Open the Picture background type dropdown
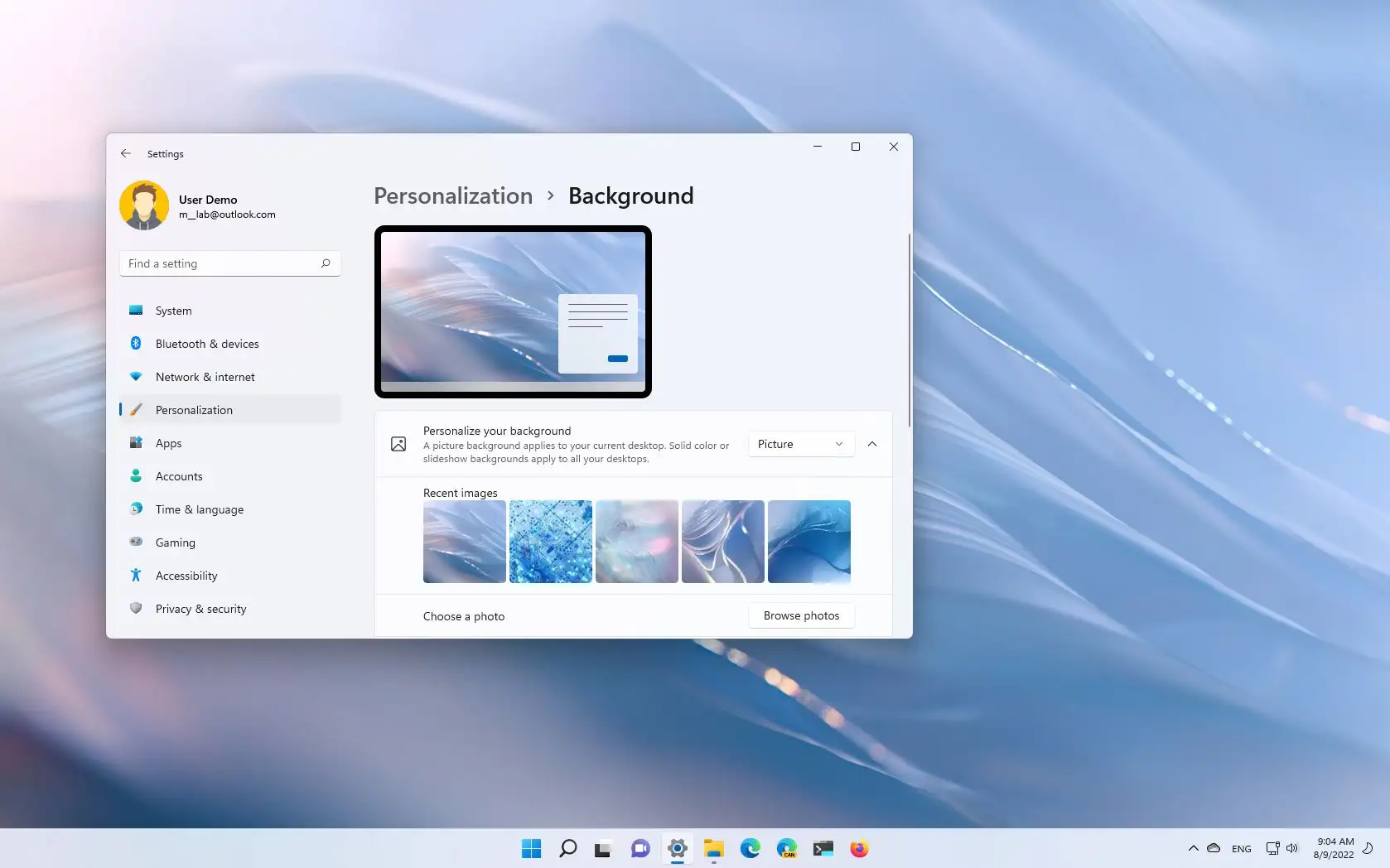Image resolution: width=1390 pixels, height=868 pixels. click(x=800, y=444)
